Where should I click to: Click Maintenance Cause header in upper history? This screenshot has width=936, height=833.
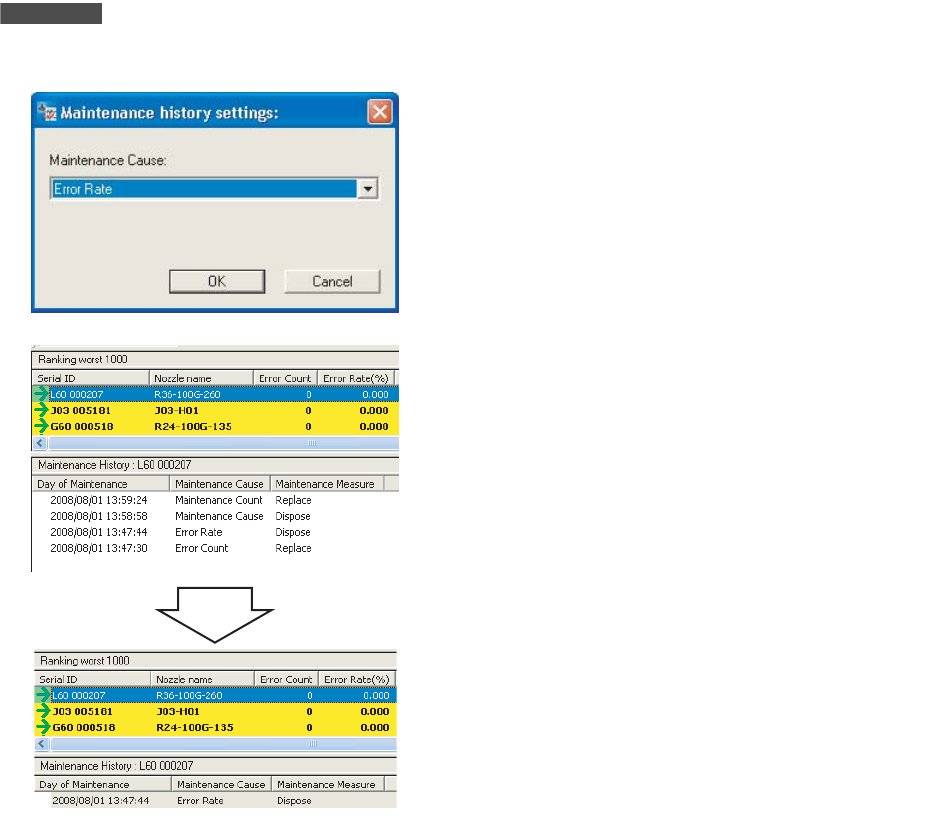[x=220, y=484]
